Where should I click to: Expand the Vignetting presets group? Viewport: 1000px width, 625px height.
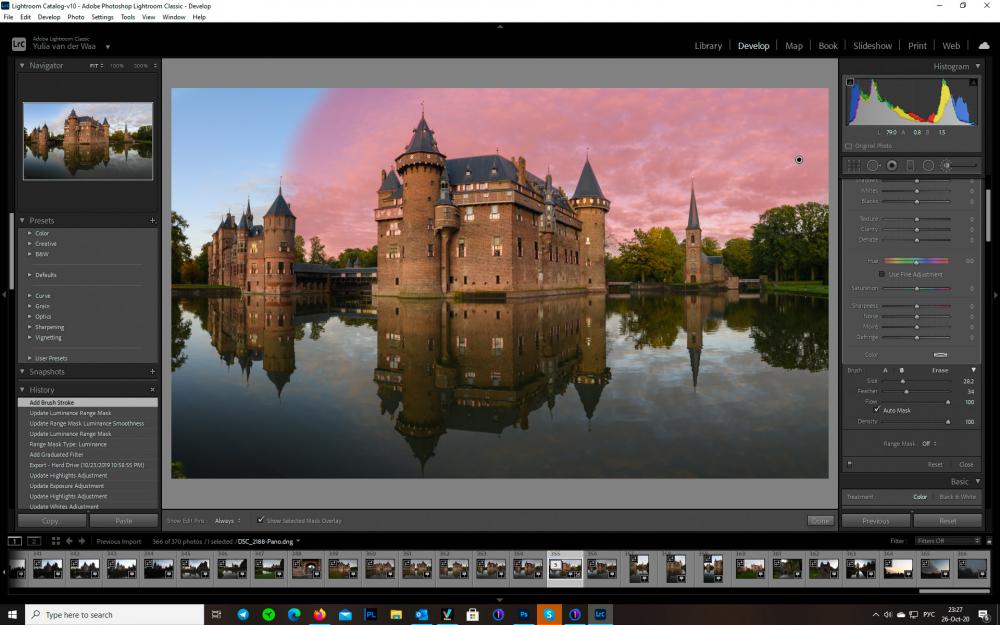(30, 337)
